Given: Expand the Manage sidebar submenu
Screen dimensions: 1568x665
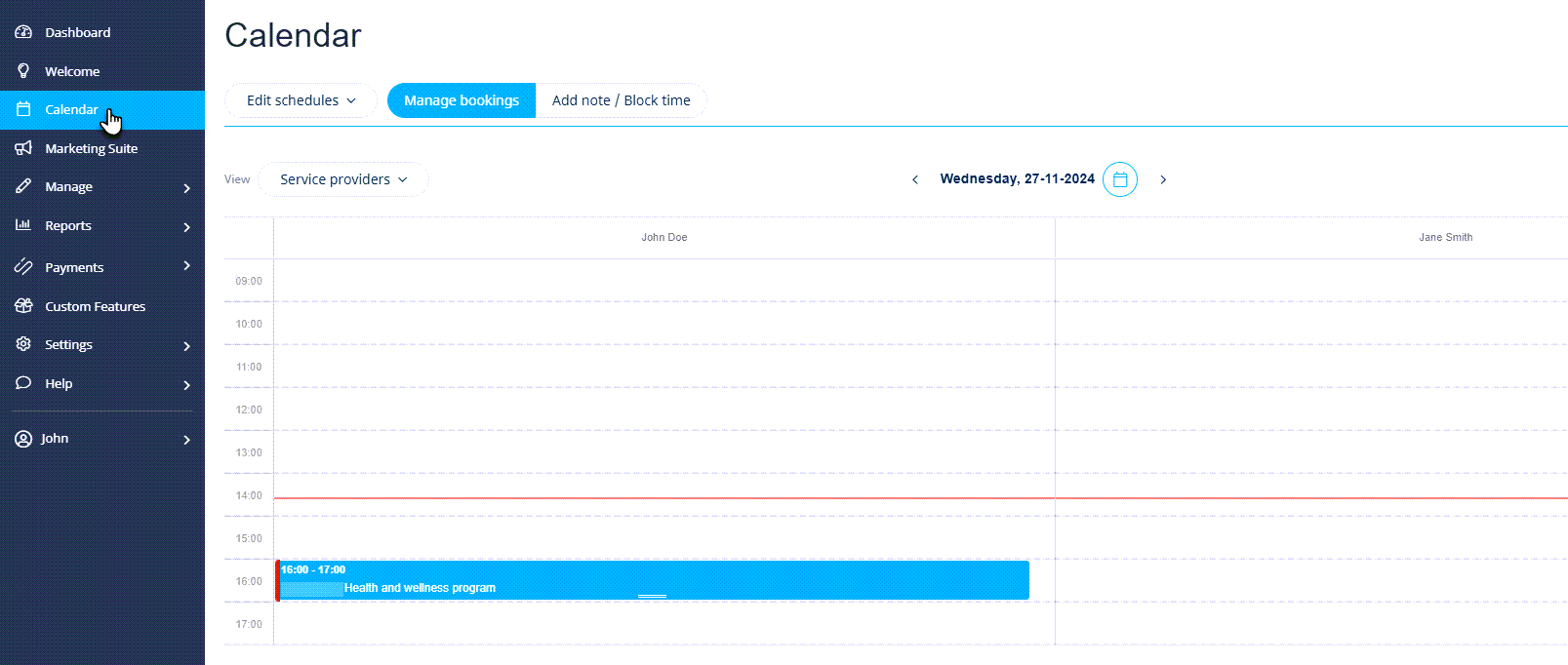Looking at the screenshot, I should pos(186,187).
